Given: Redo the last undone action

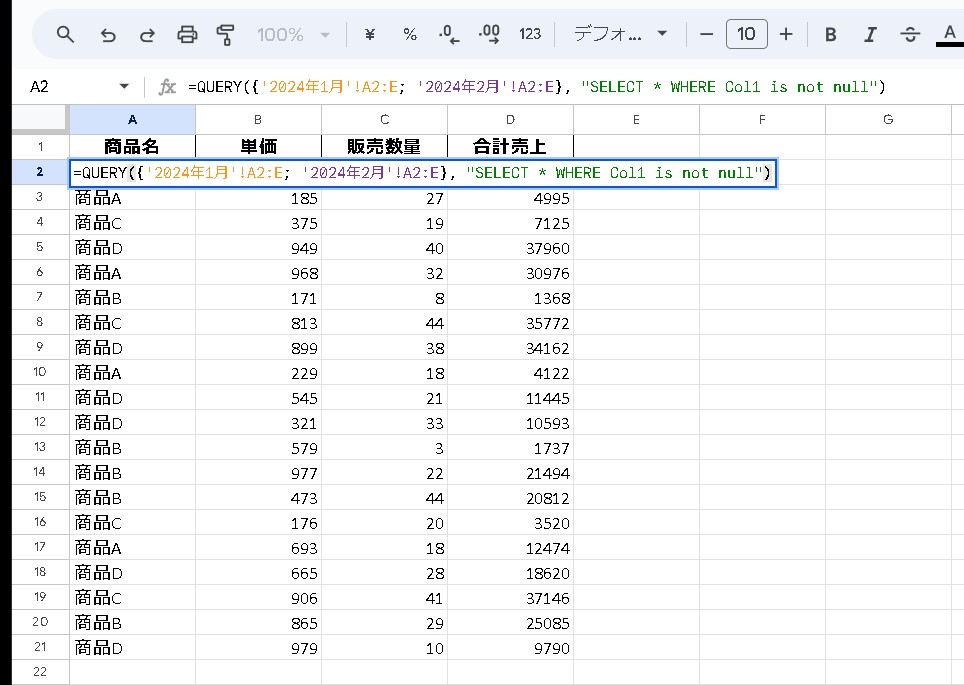Looking at the screenshot, I should [147, 35].
